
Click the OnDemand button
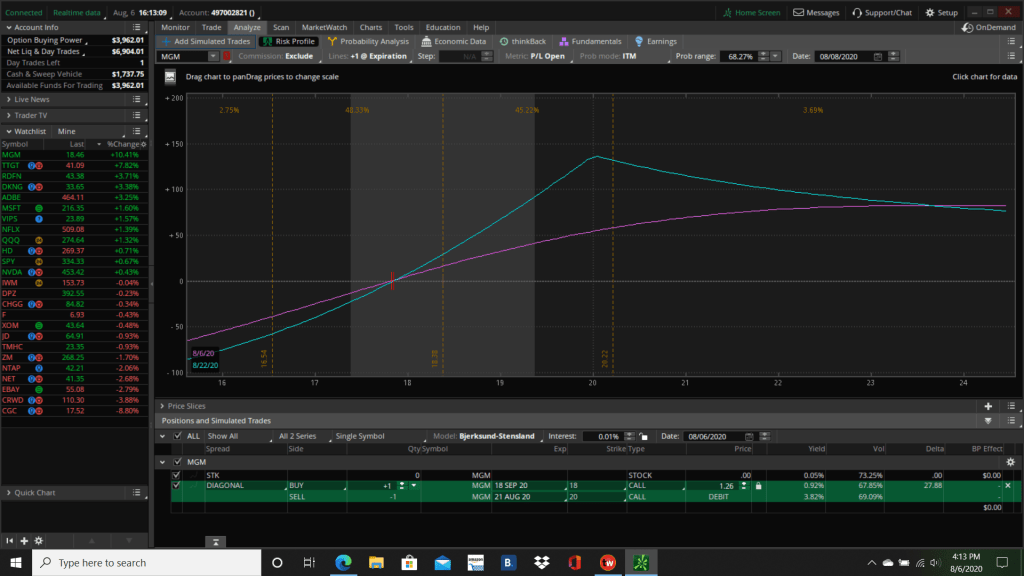point(988,27)
